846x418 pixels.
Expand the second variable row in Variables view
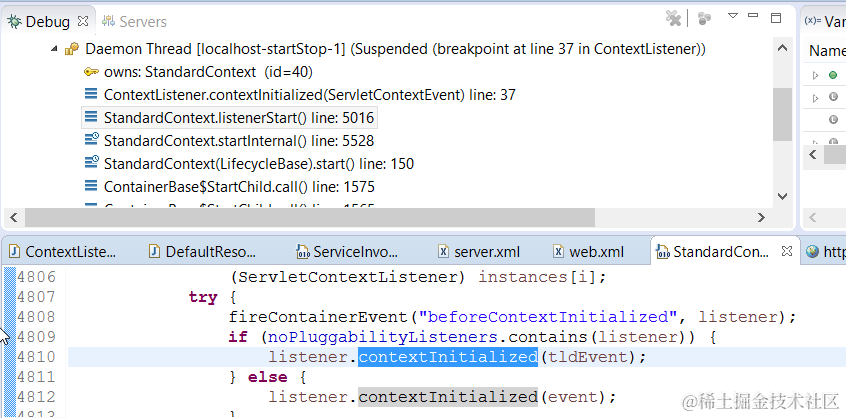point(815,98)
